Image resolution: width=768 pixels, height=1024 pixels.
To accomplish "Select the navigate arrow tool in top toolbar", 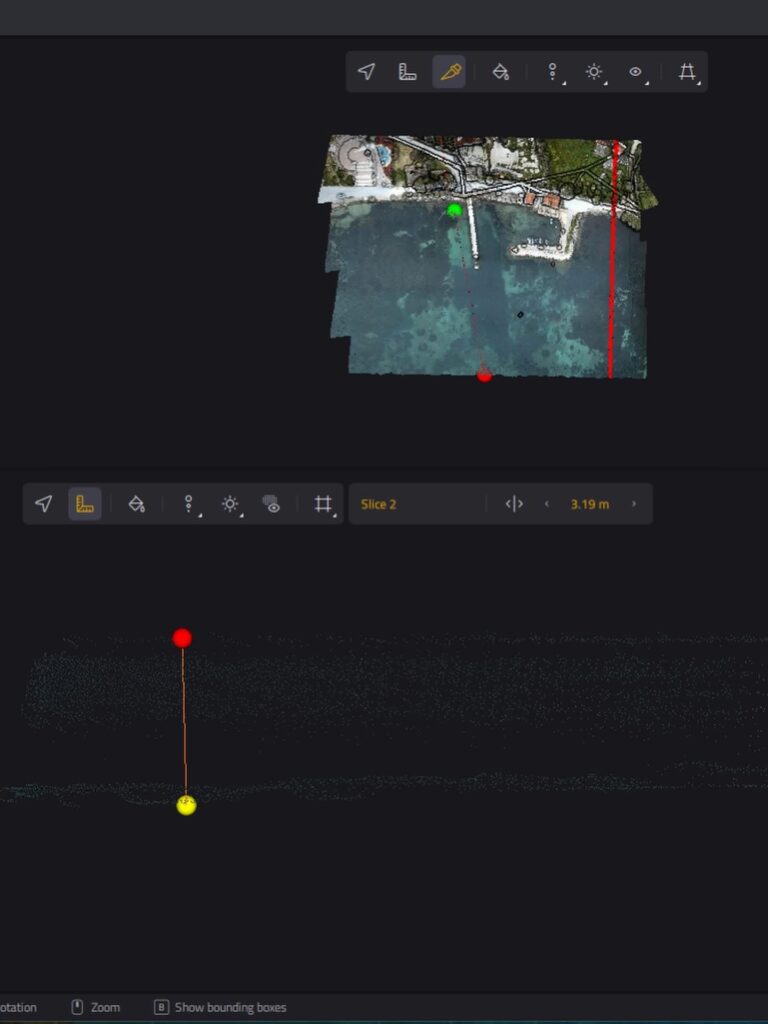I will point(366,72).
